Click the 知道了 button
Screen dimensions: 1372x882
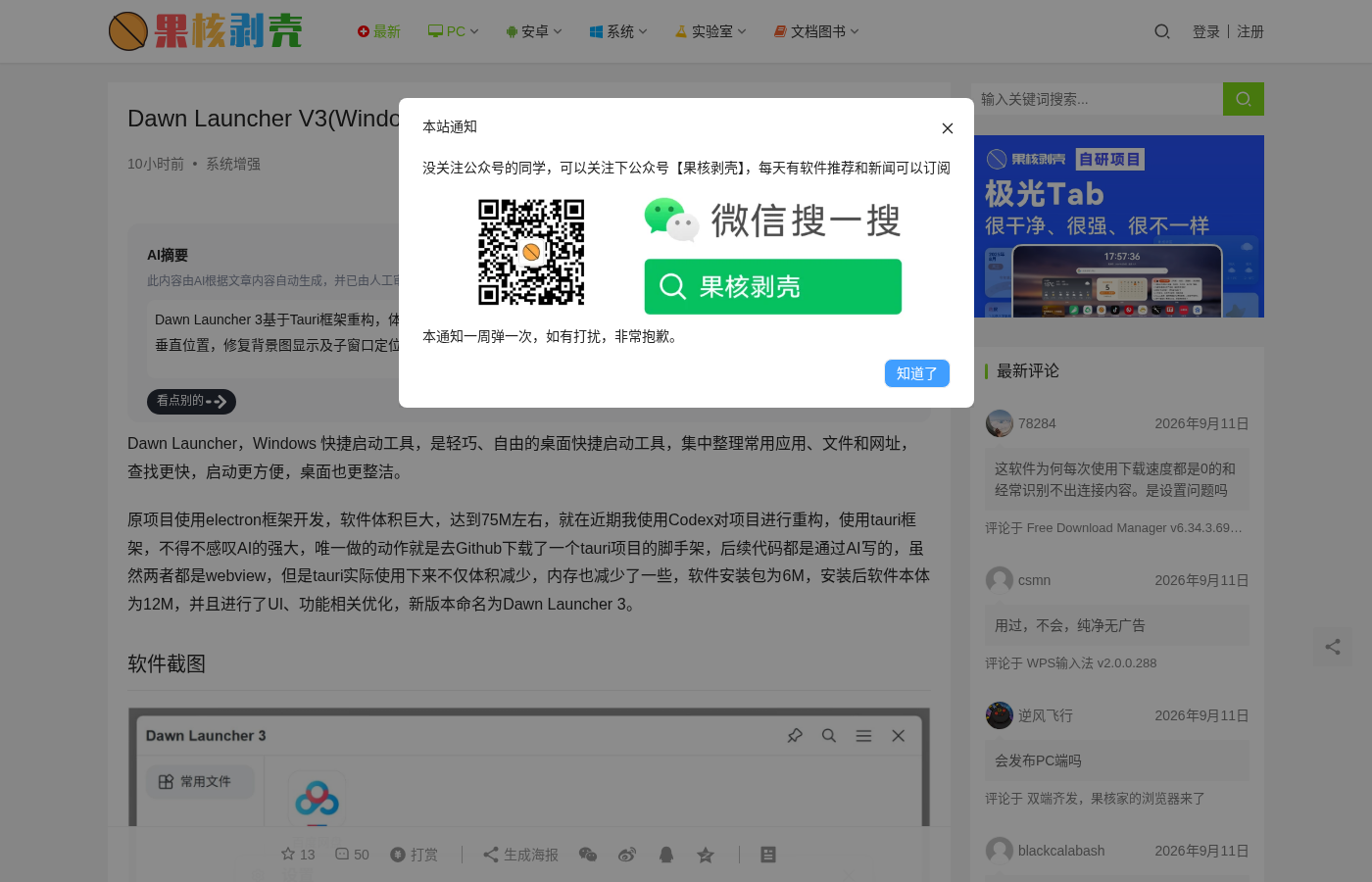click(917, 373)
